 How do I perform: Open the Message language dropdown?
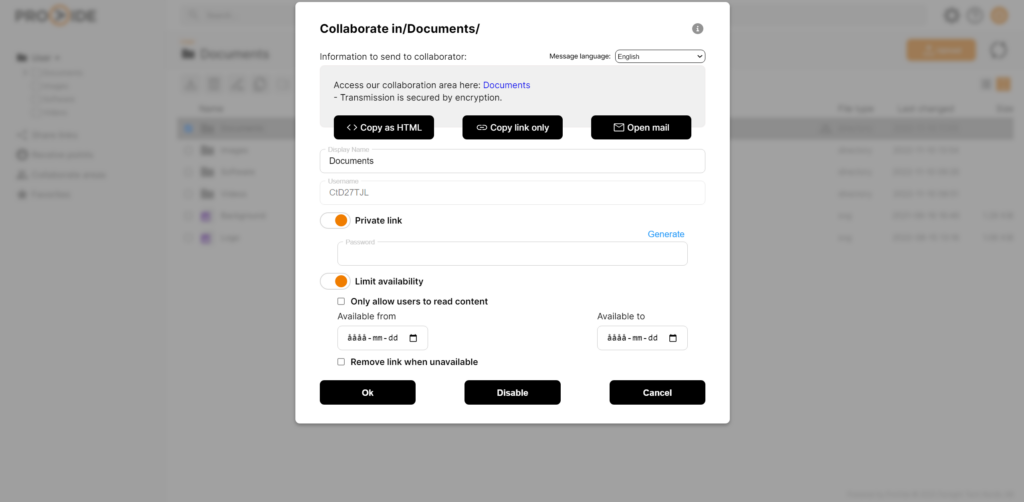(x=660, y=57)
